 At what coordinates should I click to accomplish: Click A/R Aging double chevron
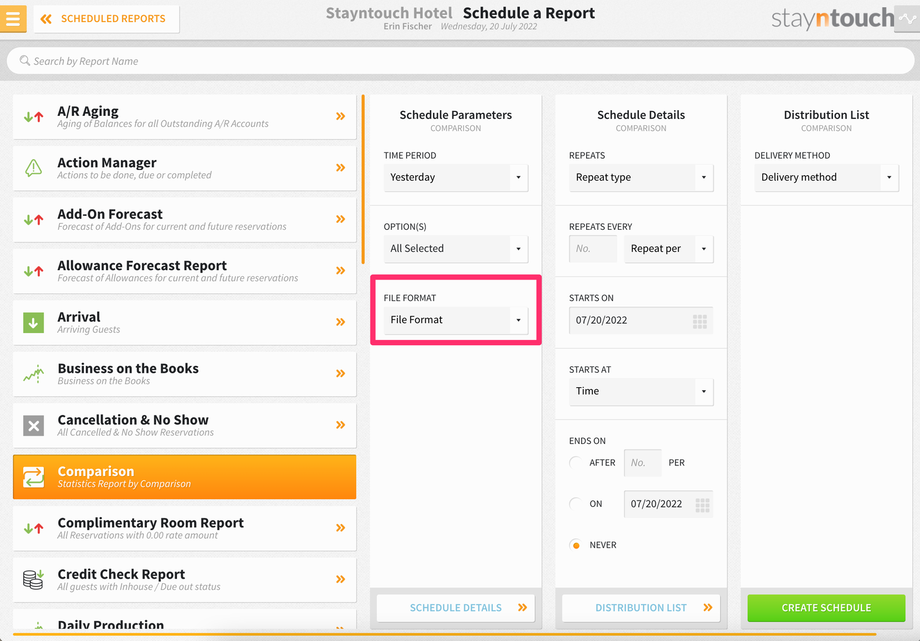(x=340, y=116)
